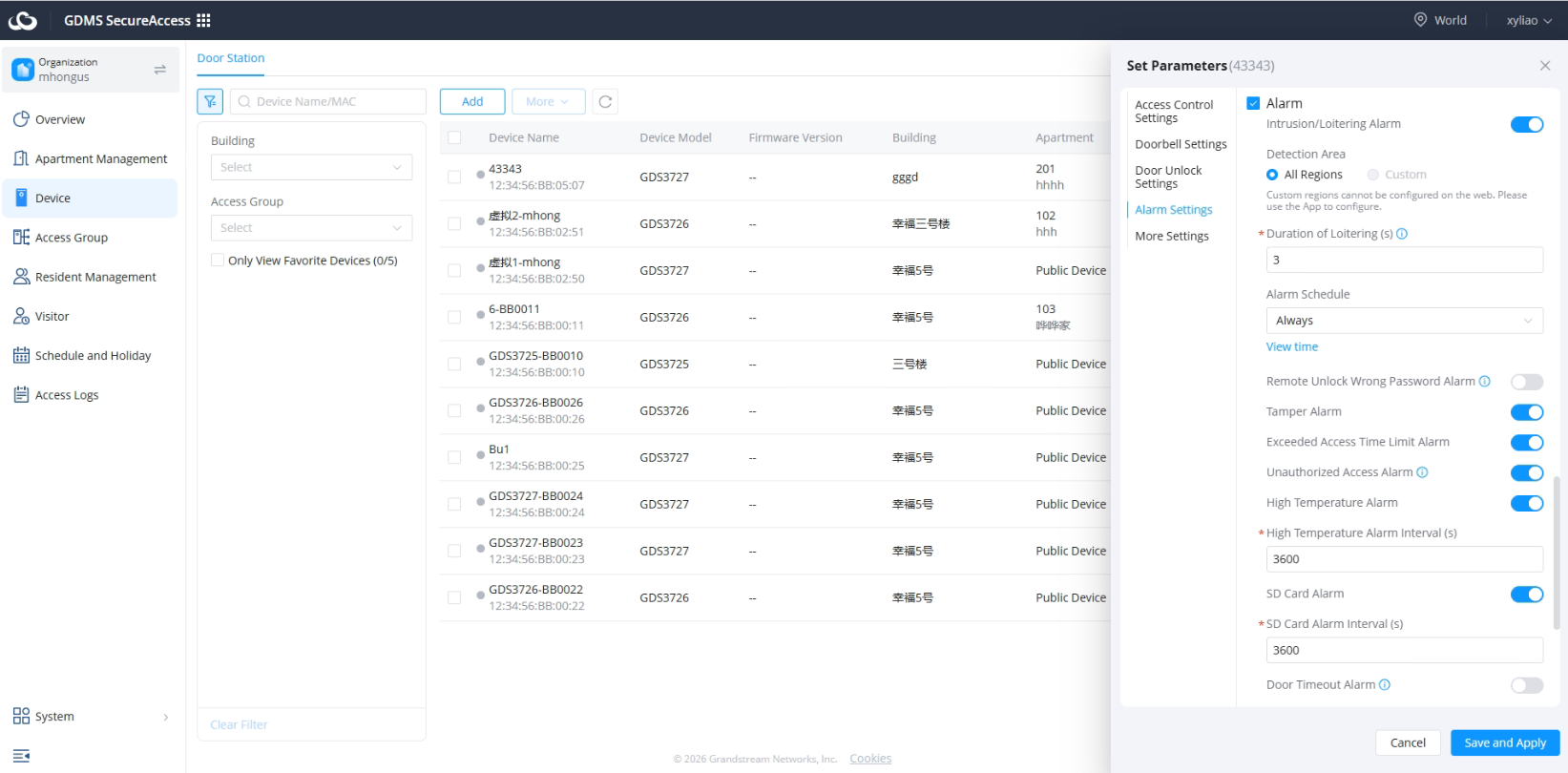Open the Alarm Schedule Always dropdown
1568x773 pixels.
click(1404, 321)
